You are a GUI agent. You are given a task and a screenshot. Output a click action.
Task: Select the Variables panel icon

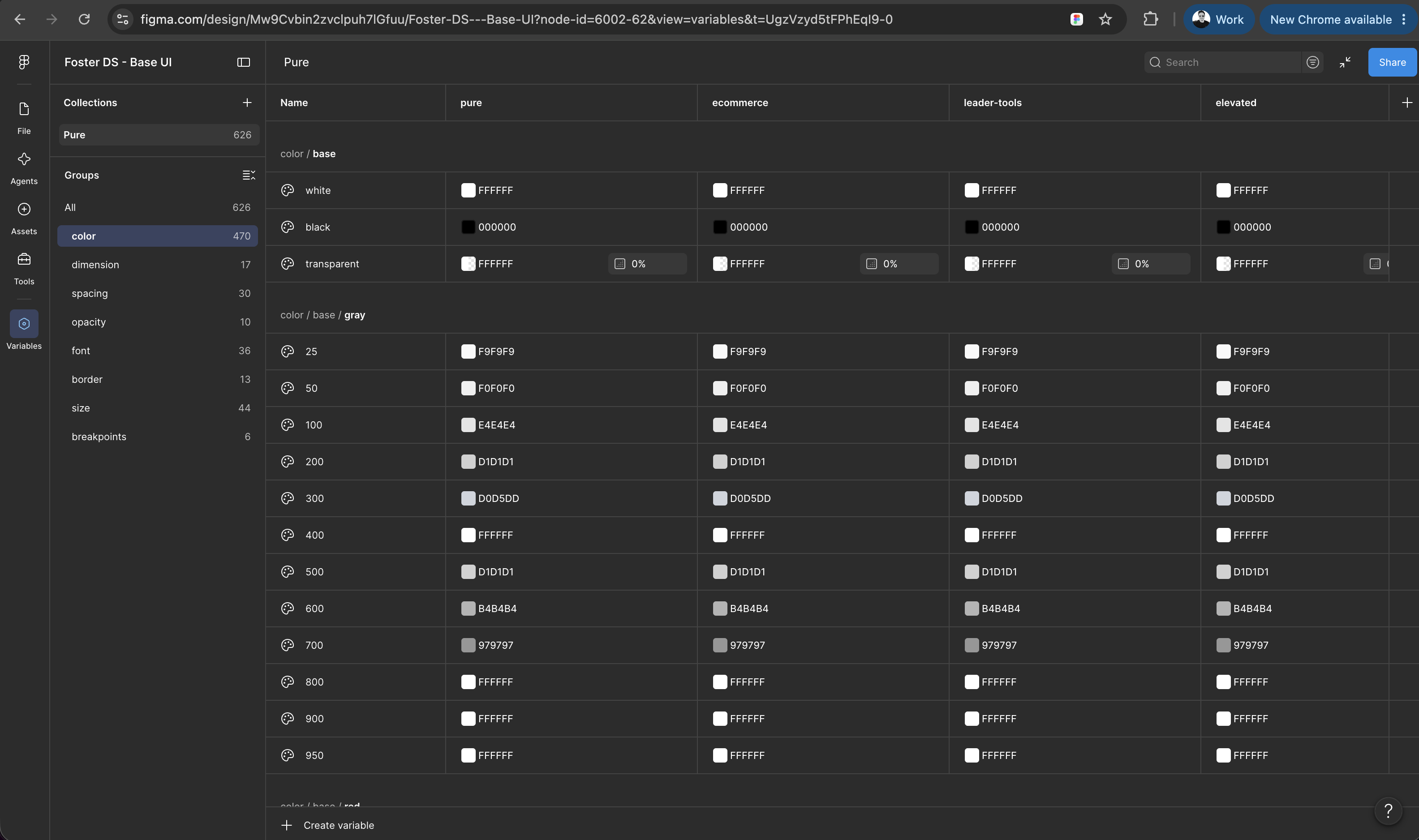(24, 324)
